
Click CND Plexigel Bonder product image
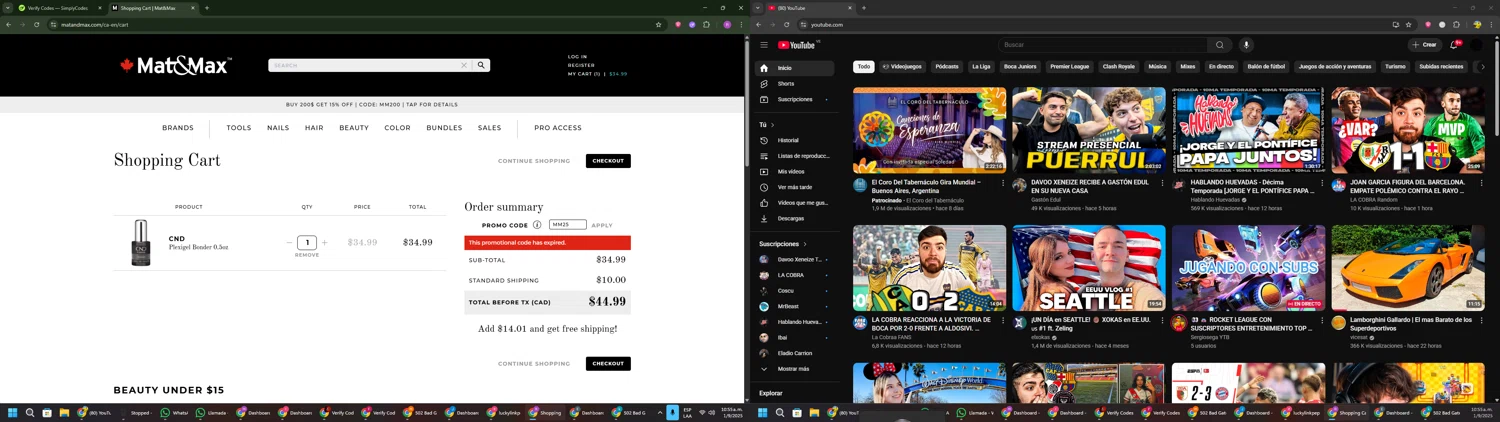[141, 243]
